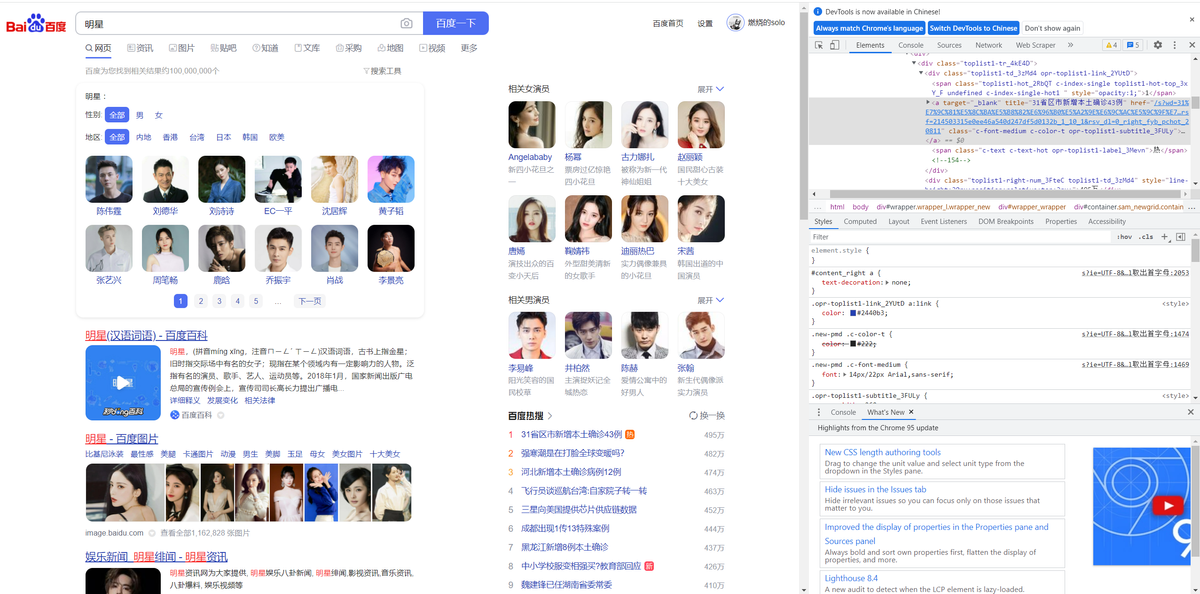Select 女 gender filter

(159, 115)
